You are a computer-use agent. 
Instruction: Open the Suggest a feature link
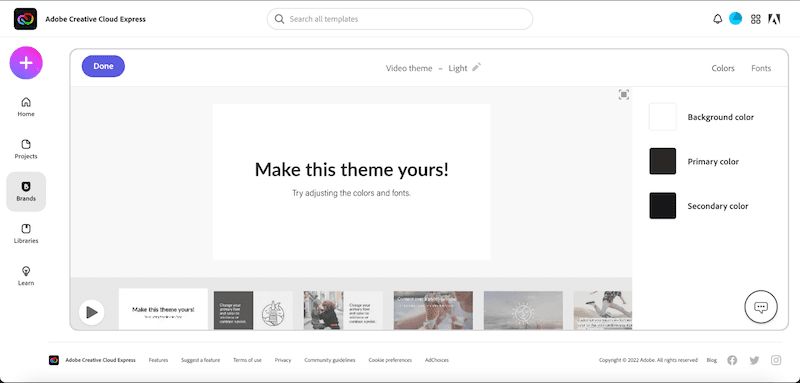click(x=201, y=360)
